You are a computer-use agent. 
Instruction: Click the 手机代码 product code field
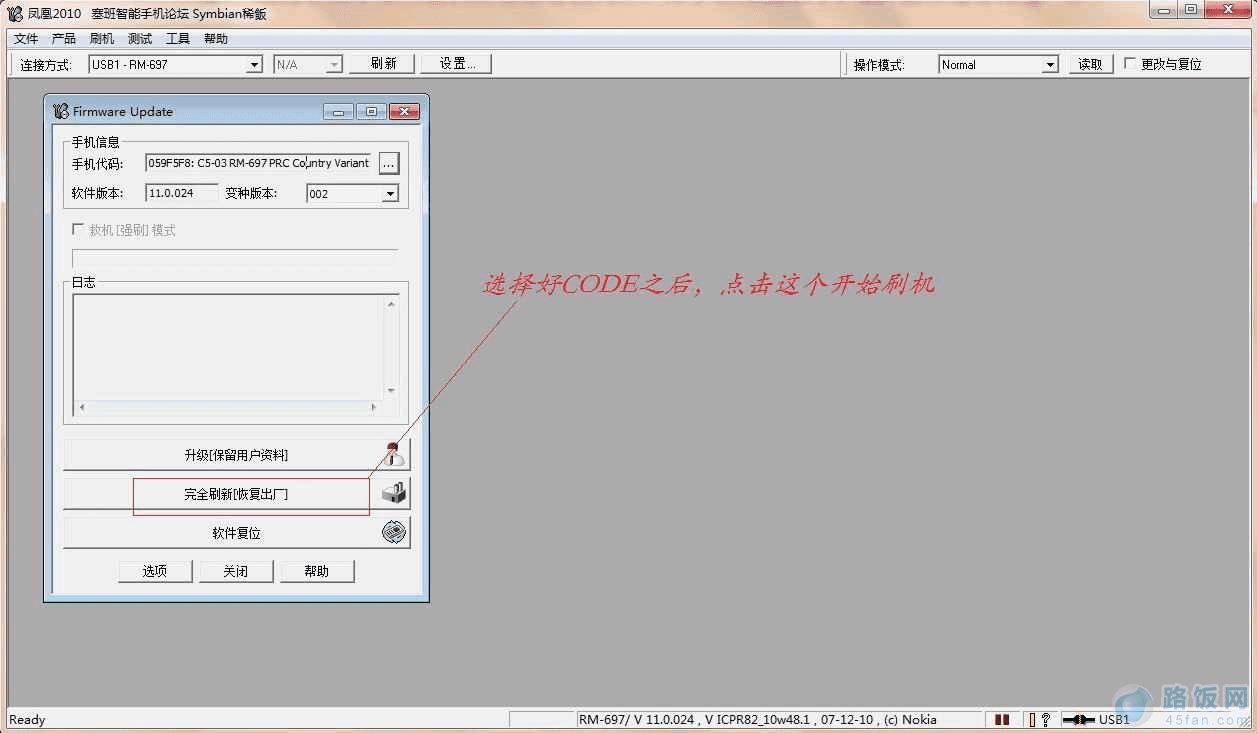tap(259, 163)
